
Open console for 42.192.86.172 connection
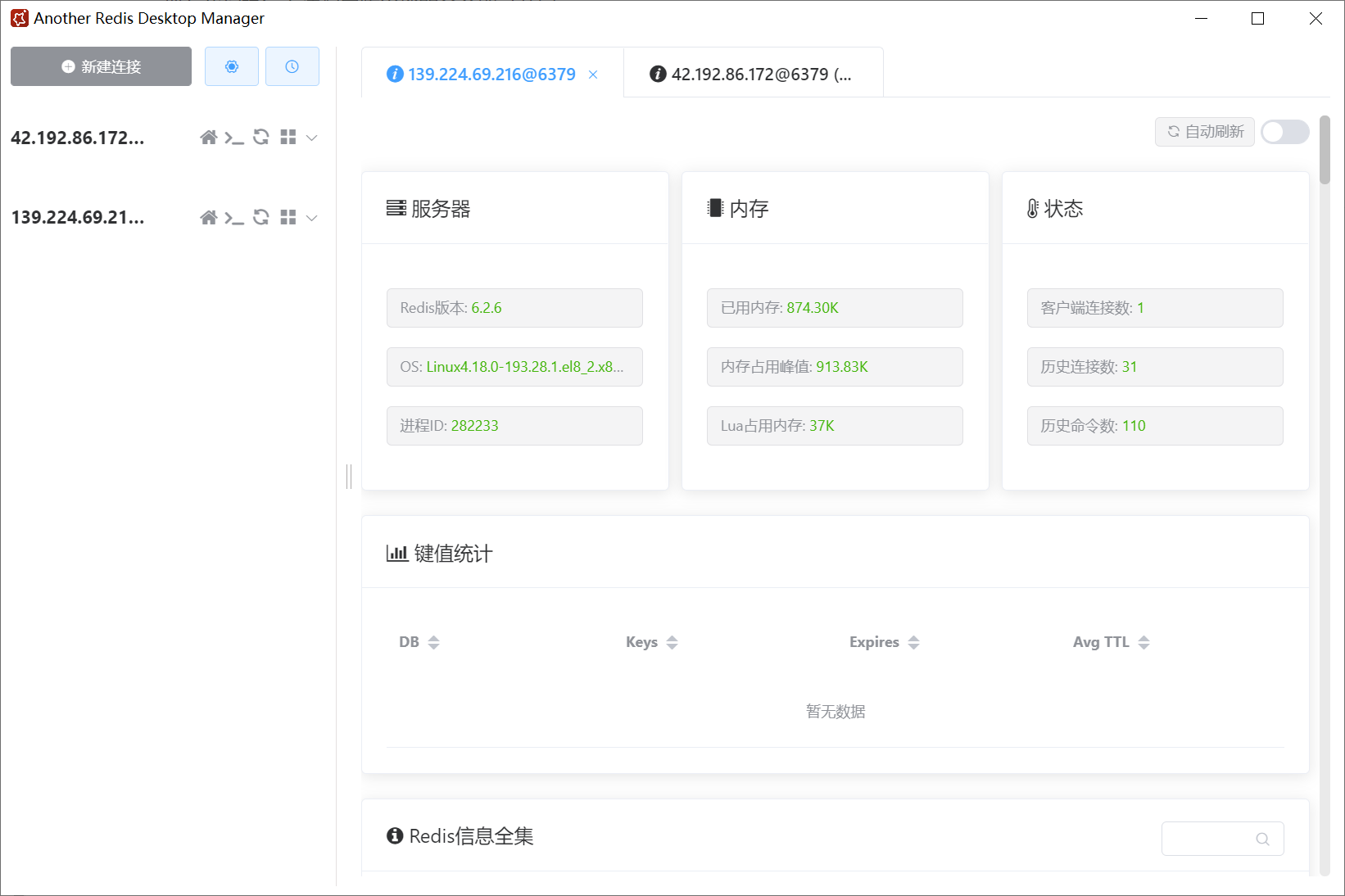point(234,138)
